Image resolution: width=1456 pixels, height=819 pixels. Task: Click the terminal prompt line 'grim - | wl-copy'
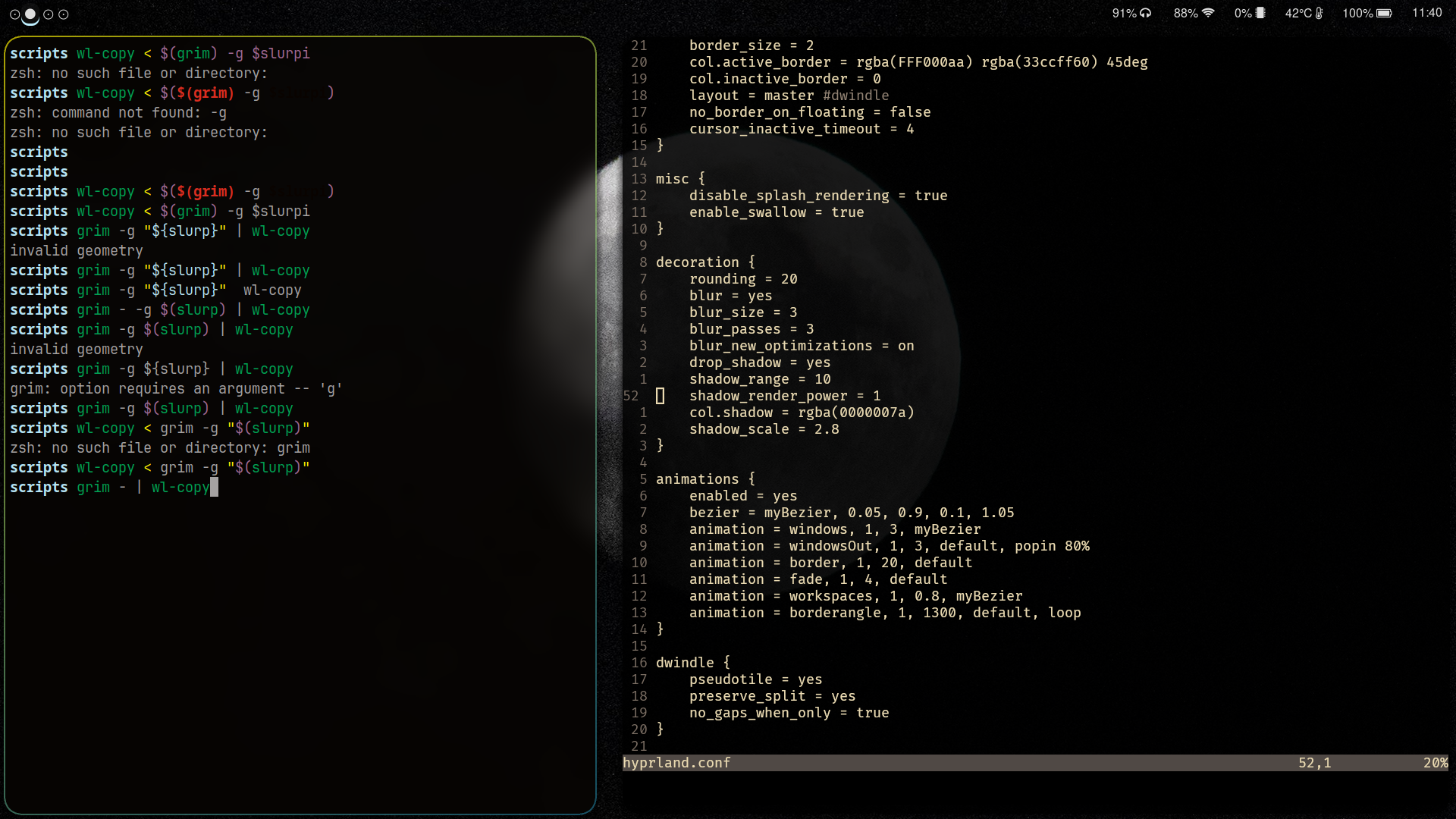click(x=143, y=488)
